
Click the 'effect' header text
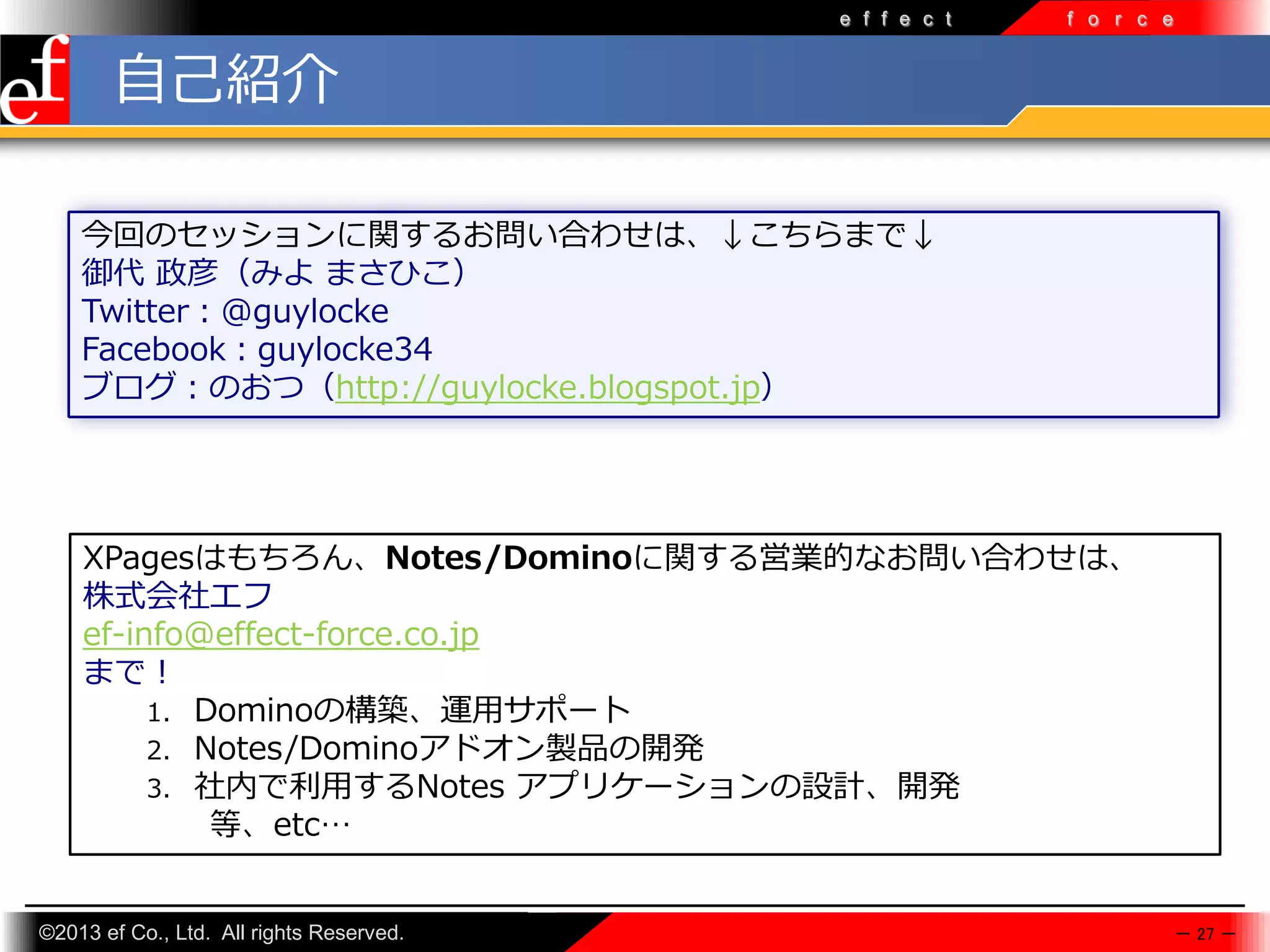point(896,19)
